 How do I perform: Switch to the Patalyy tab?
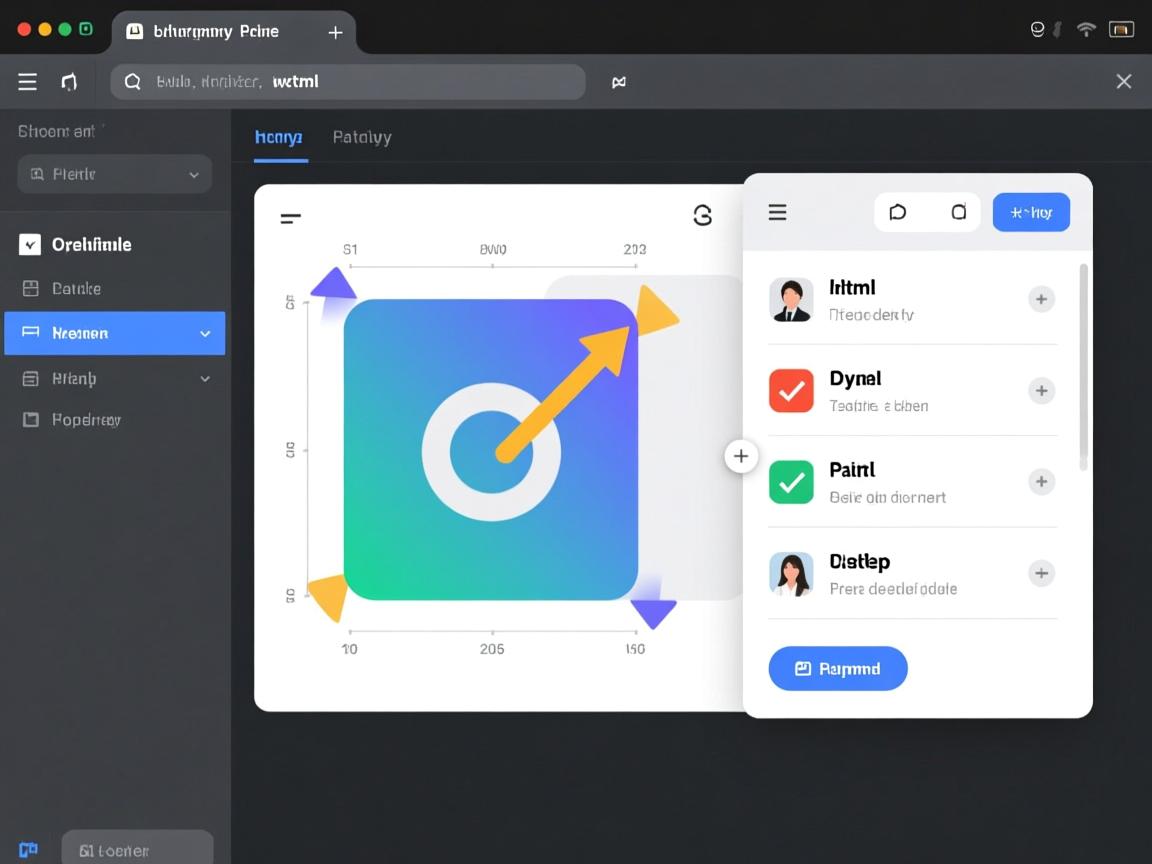point(362,137)
